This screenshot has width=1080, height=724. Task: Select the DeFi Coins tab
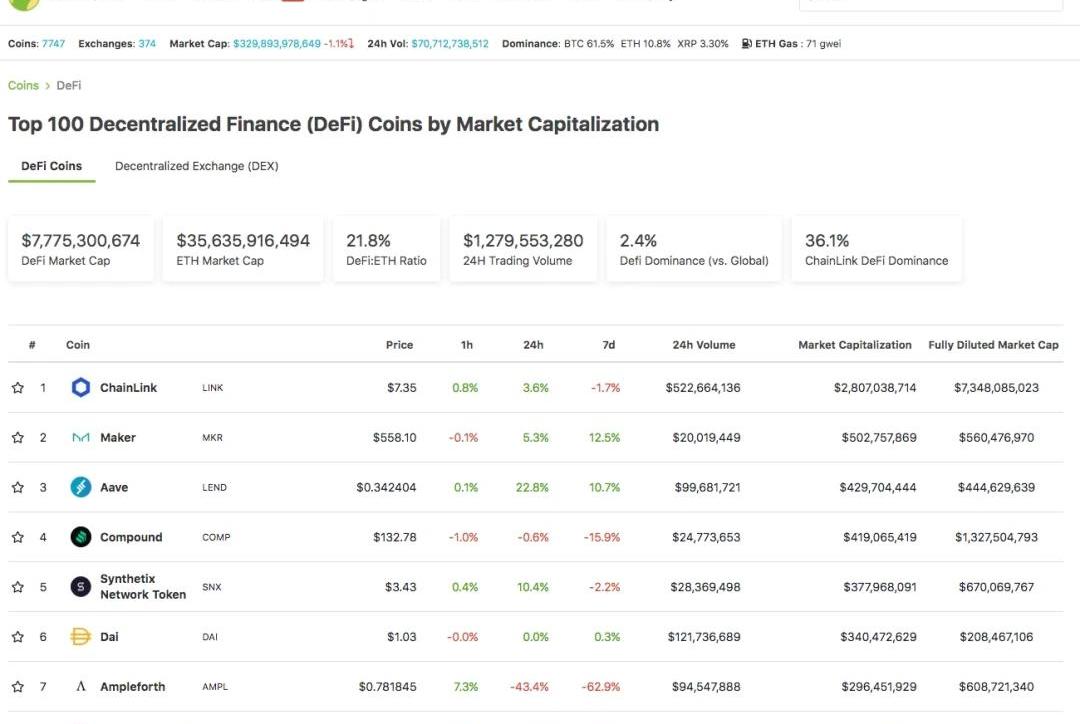pos(52,166)
